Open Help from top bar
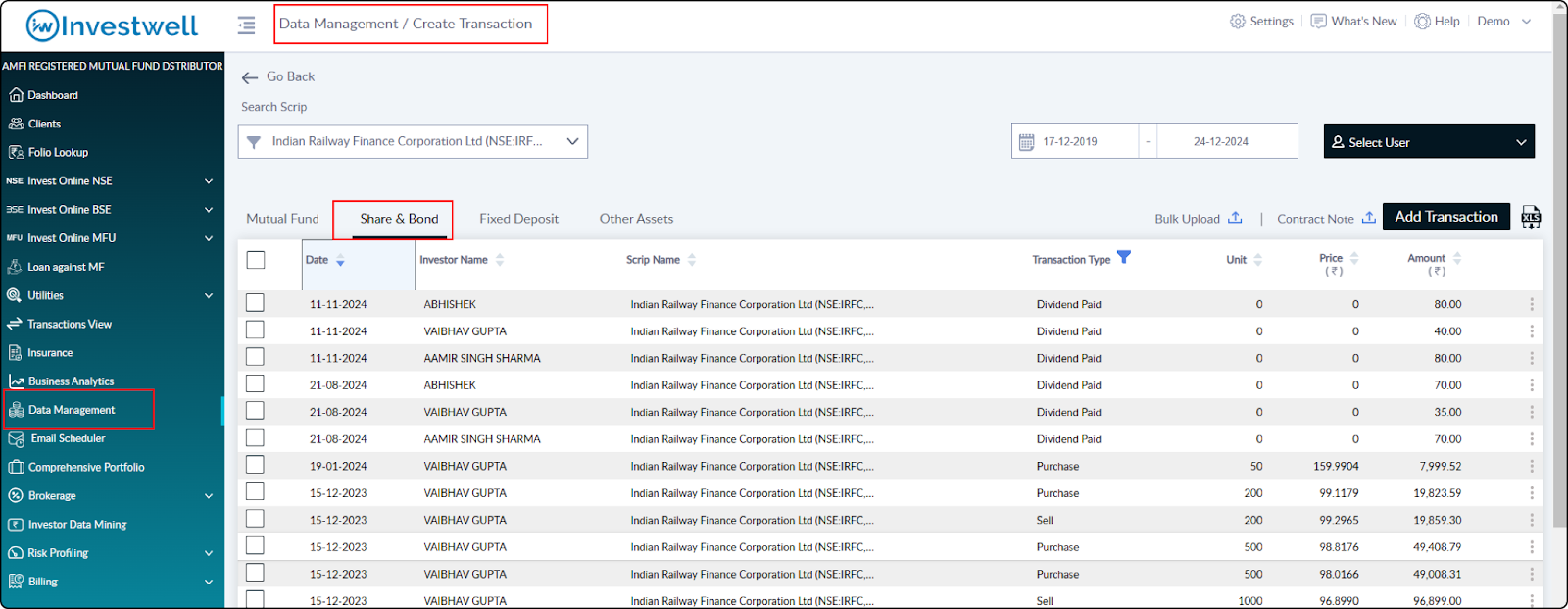 coord(1437,22)
